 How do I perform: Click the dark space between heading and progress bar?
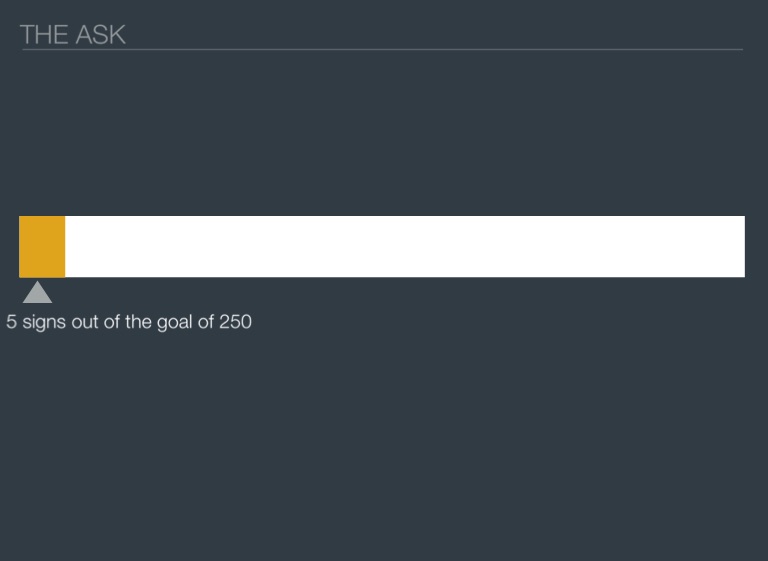(x=384, y=130)
